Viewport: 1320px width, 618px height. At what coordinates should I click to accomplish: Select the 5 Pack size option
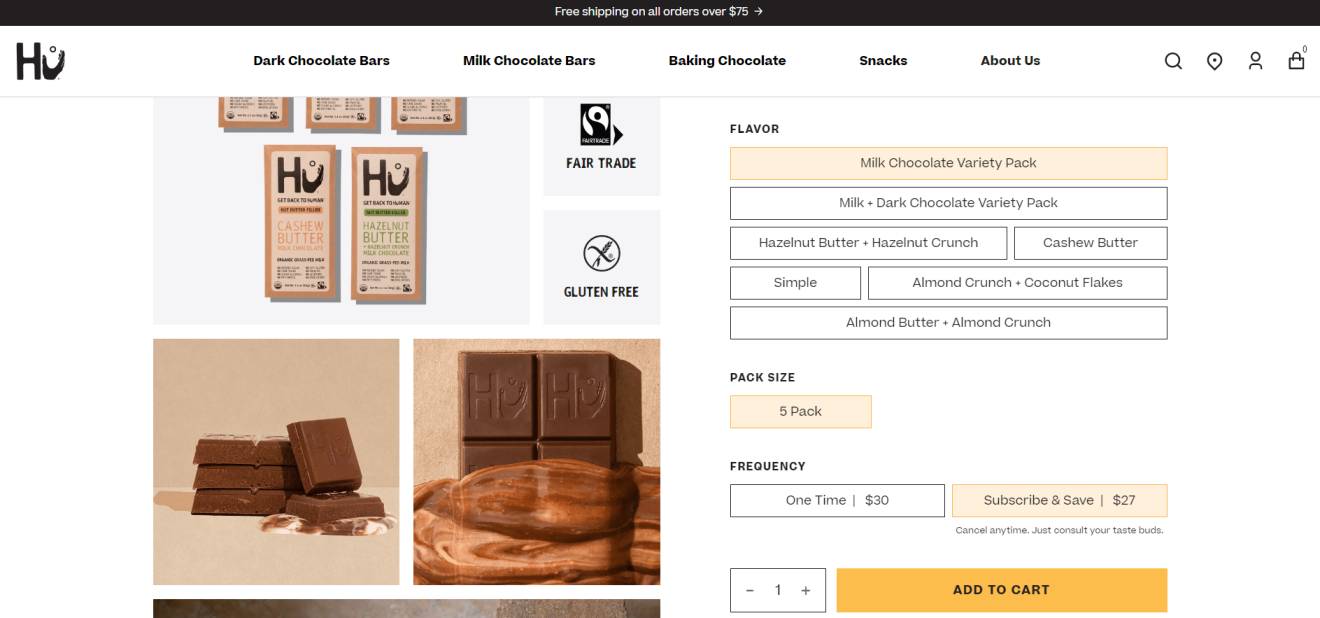800,411
